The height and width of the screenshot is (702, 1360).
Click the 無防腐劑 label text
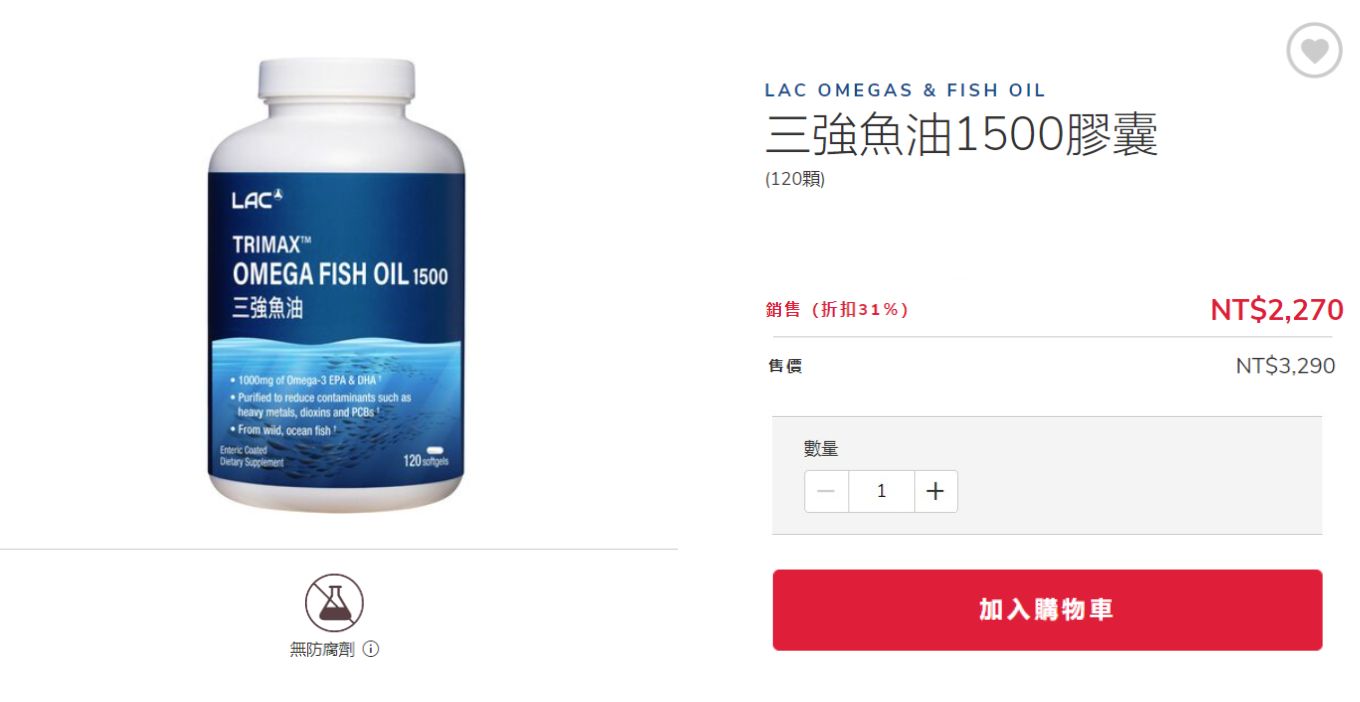322,649
